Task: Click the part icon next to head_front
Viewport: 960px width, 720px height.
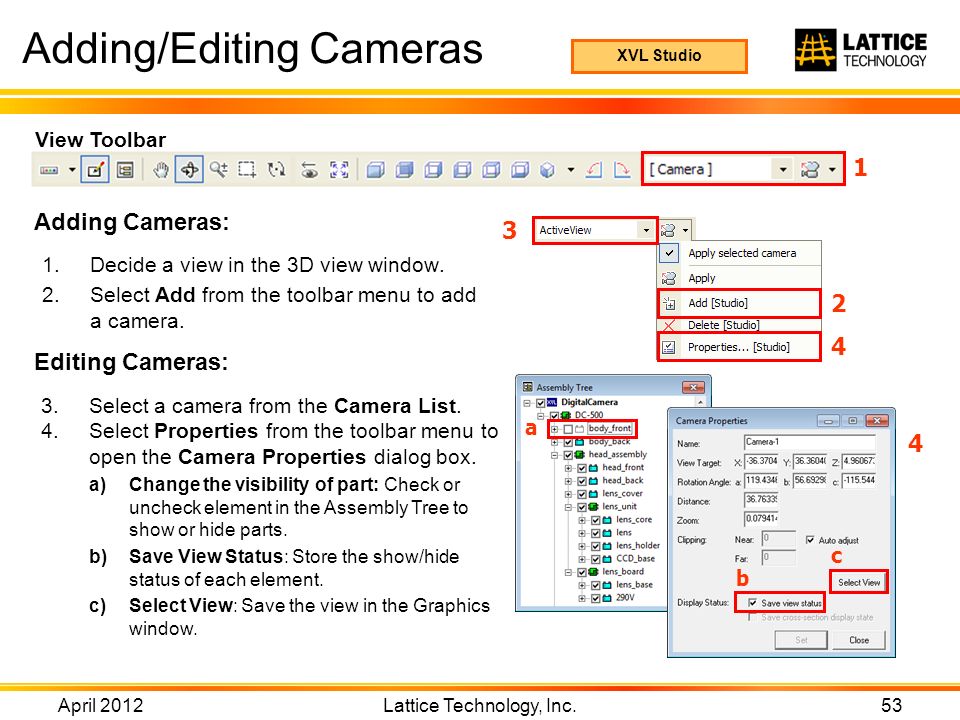Action: tap(593, 467)
